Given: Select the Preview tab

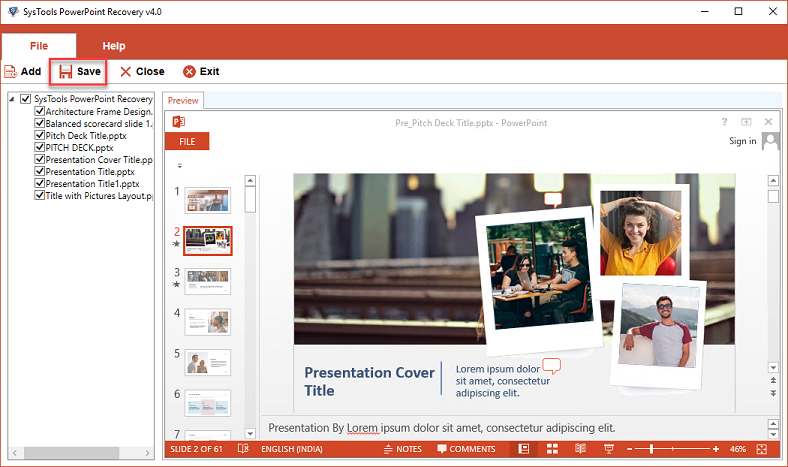Looking at the screenshot, I should click(x=183, y=100).
